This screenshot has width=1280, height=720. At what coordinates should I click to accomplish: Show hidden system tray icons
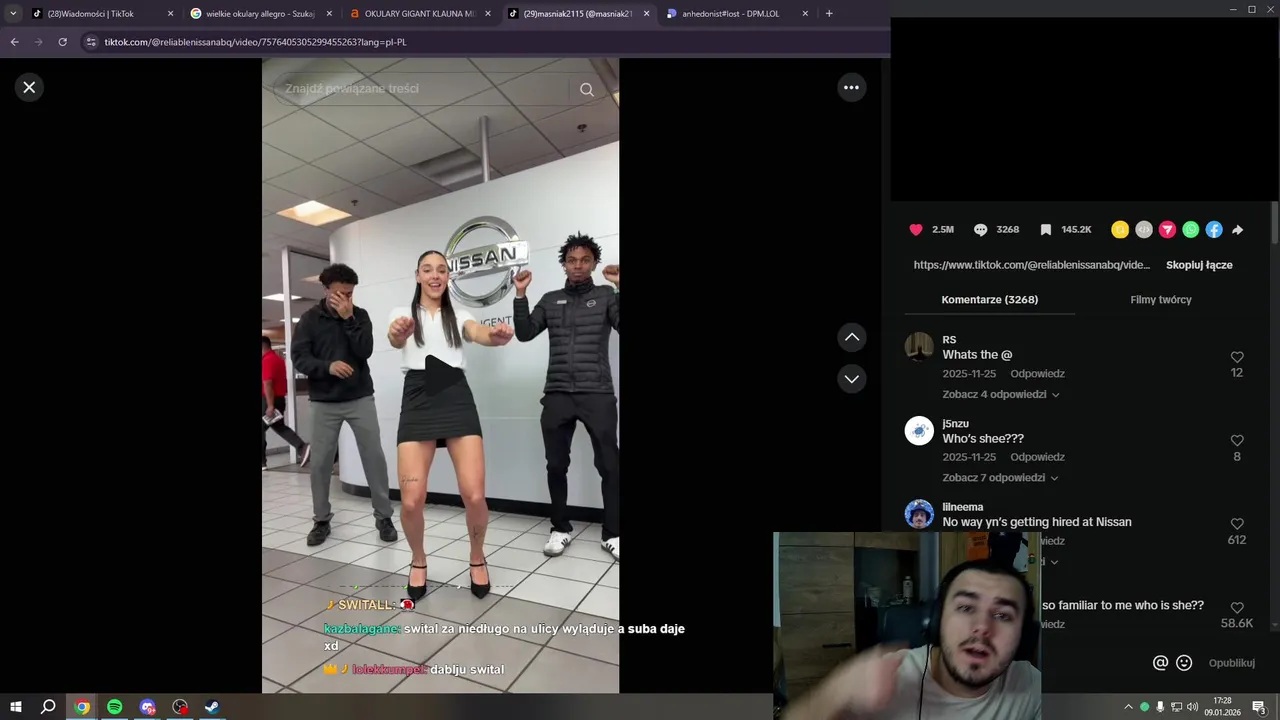pyautogui.click(x=1129, y=707)
